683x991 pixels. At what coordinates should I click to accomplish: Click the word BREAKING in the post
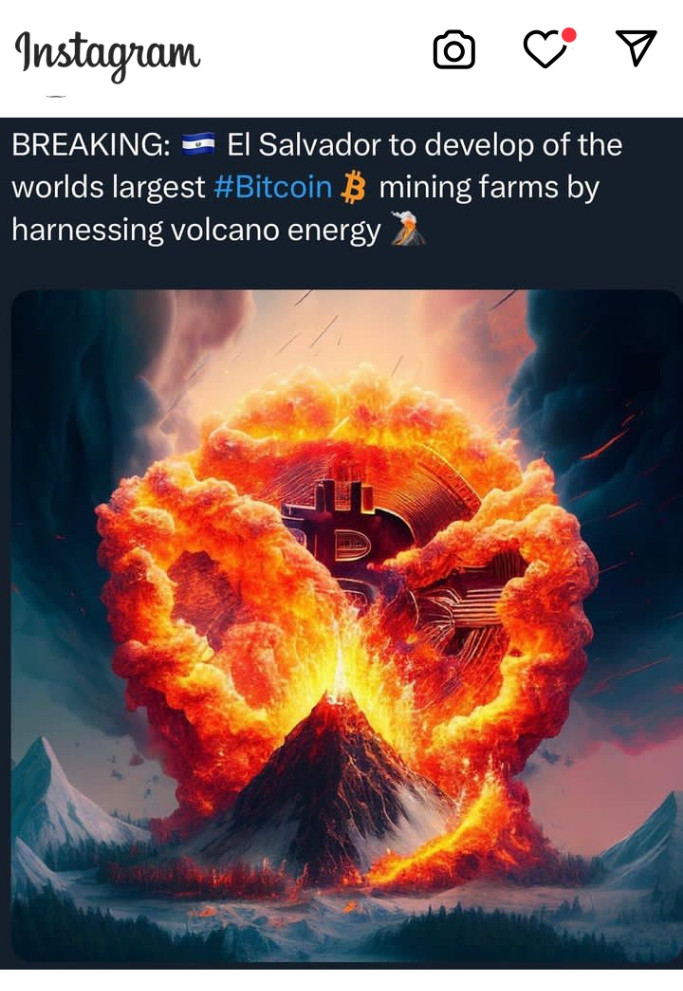(x=91, y=145)
